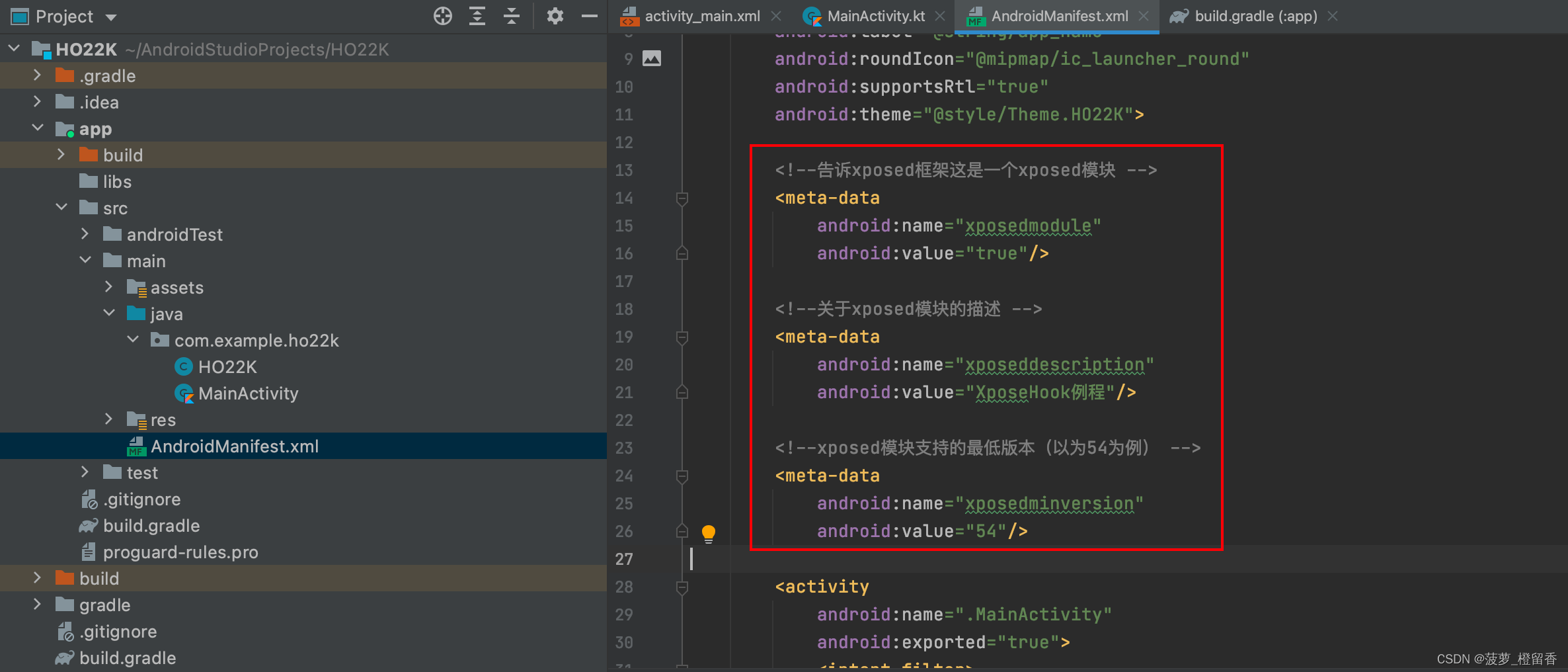
Task: Click line number 27 in the gutter
Action: coord(624,560)
